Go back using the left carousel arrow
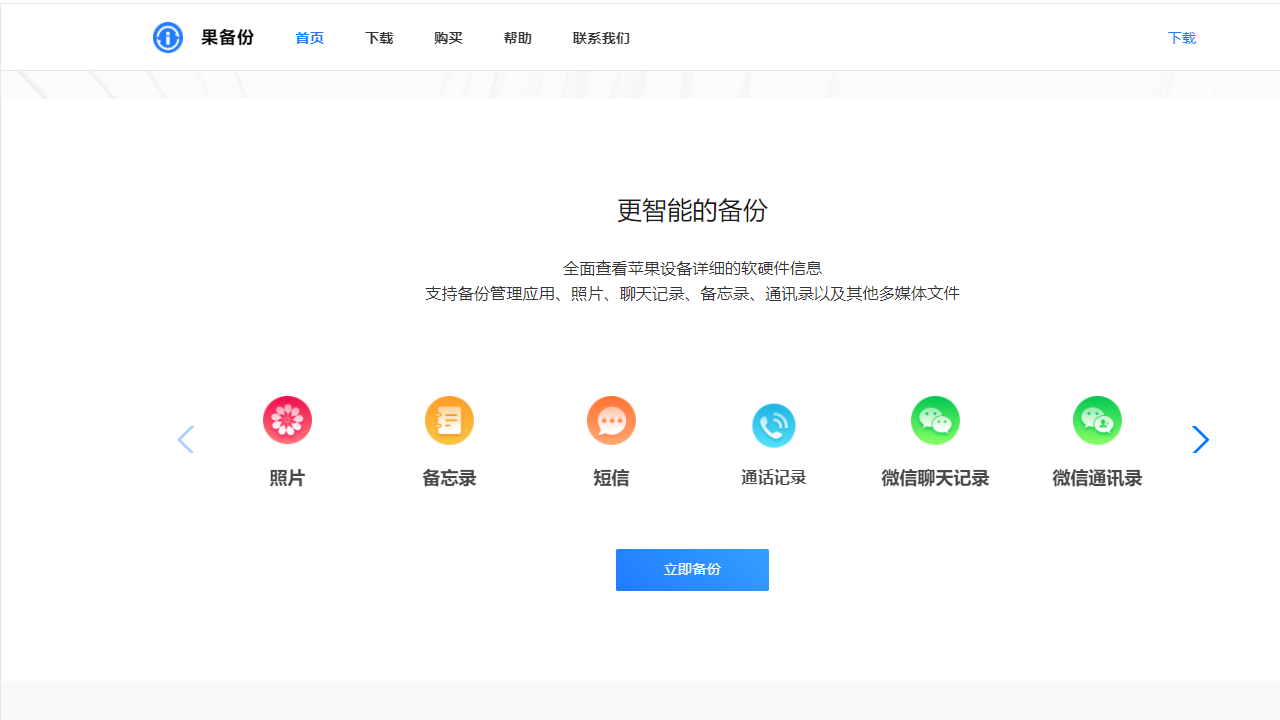 pos(186,440)
